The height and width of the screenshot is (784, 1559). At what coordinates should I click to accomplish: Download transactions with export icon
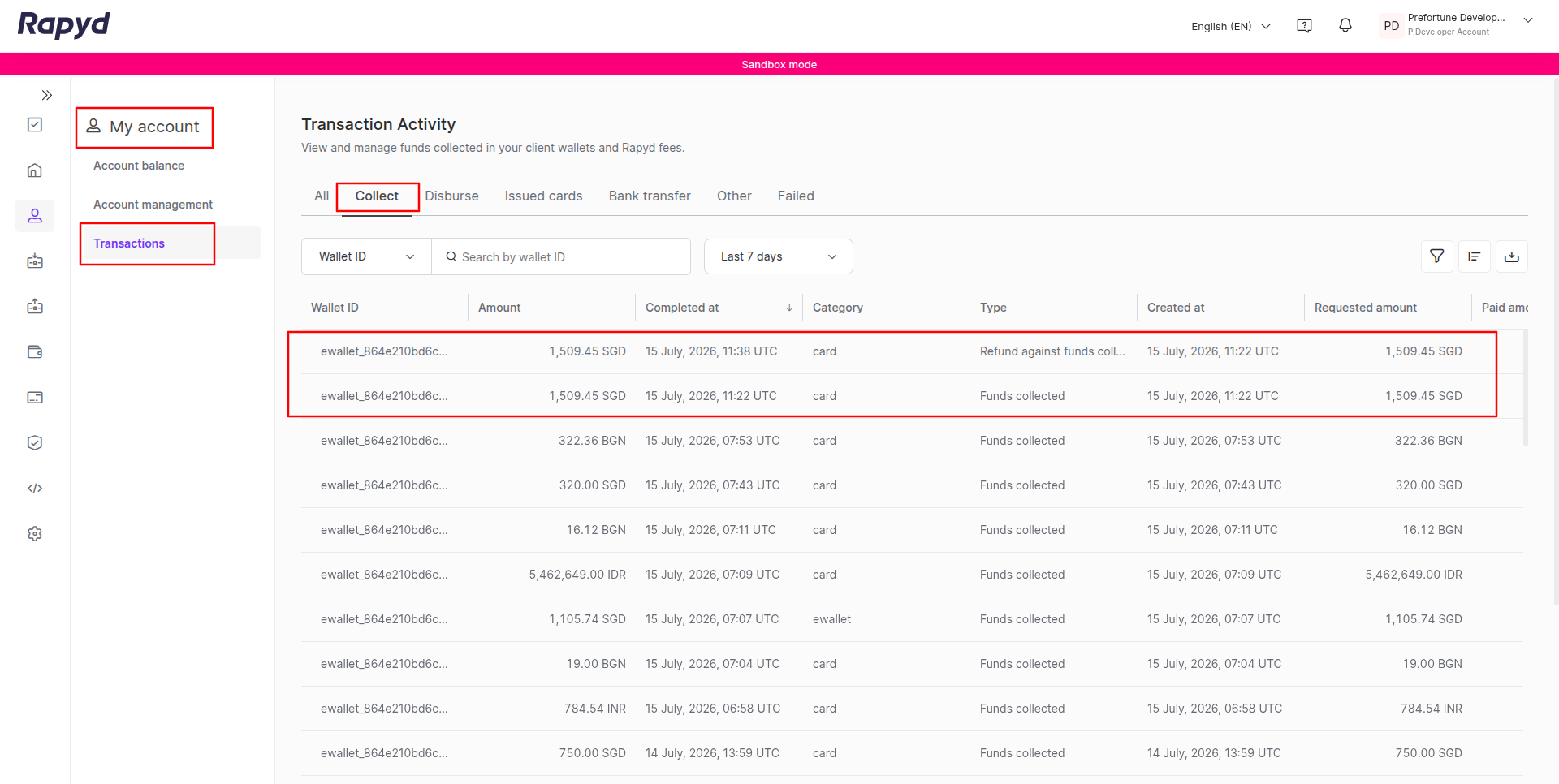1512,256
